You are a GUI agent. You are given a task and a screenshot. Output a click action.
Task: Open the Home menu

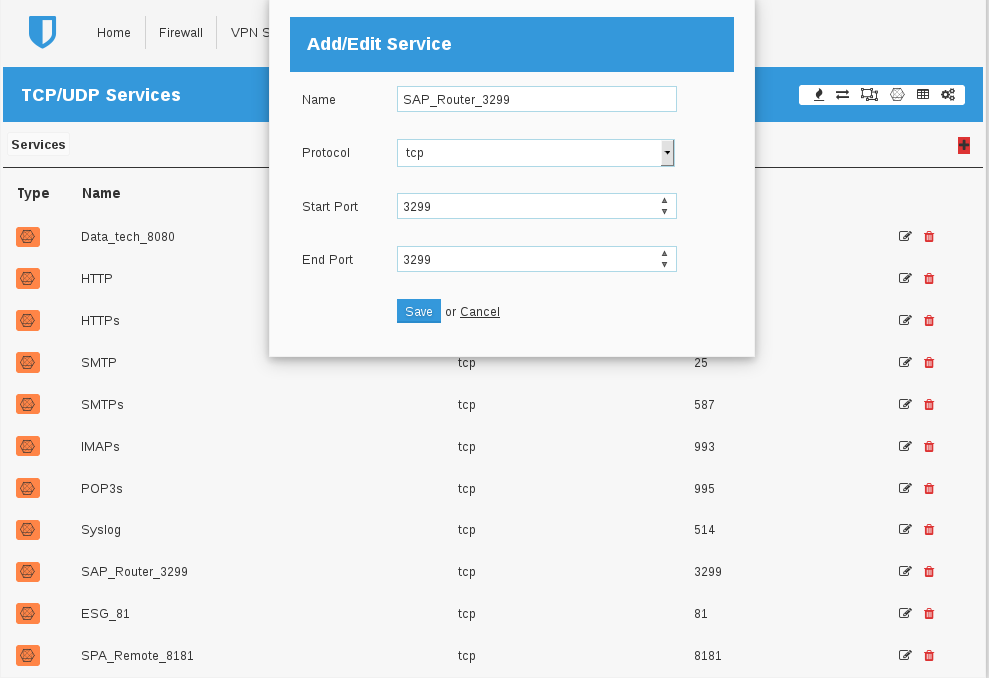coord(114,33)
